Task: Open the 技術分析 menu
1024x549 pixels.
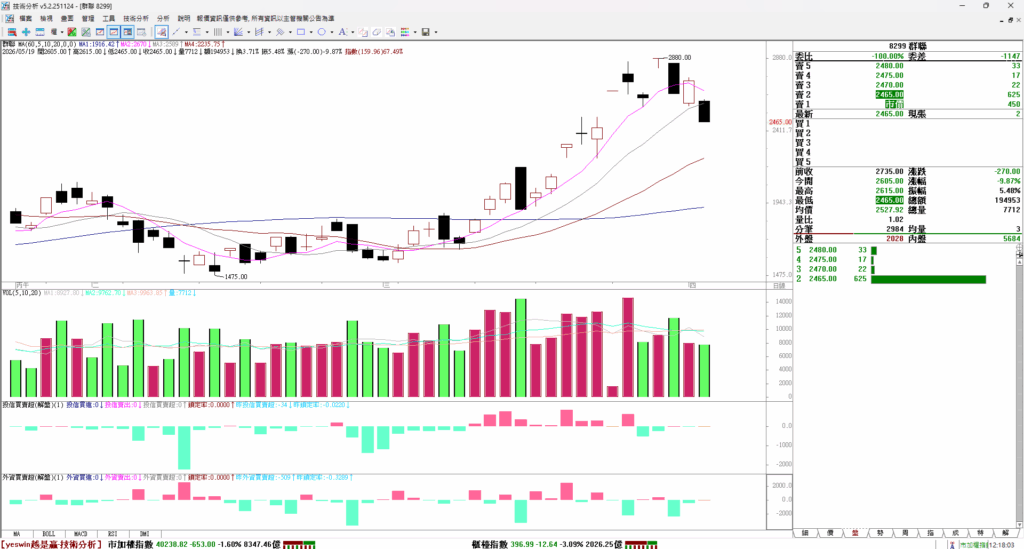Action: (136, 18)
